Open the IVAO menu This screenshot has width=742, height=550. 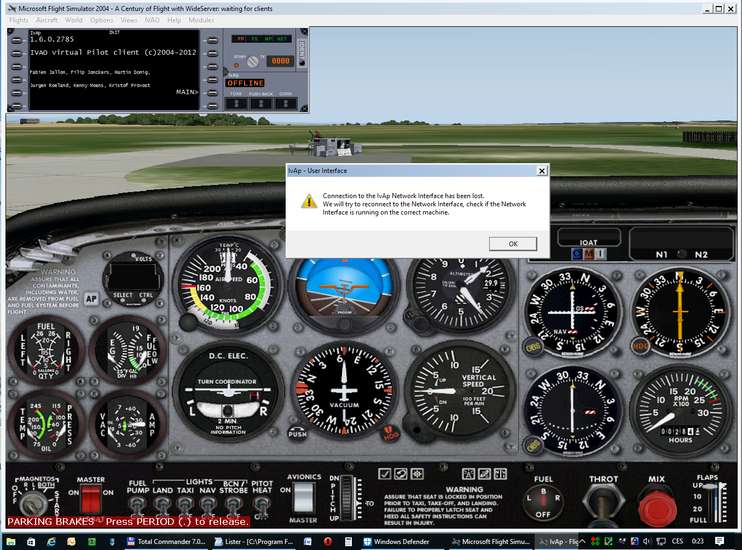pos(151,20)
